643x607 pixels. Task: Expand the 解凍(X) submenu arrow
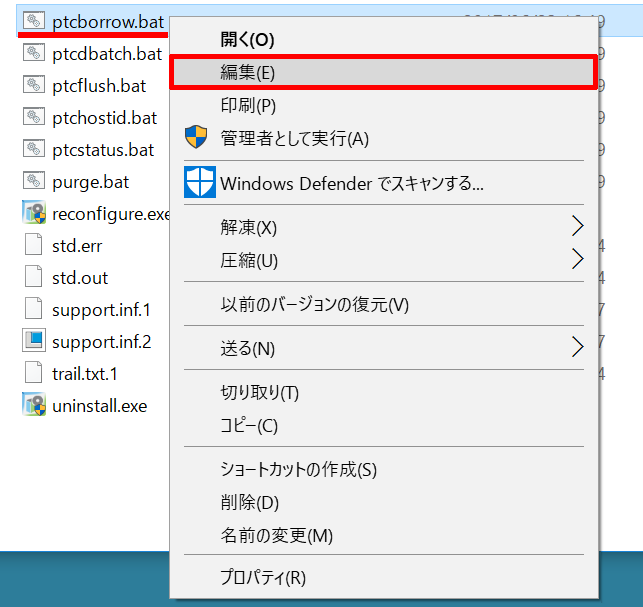tap(577, 225)
